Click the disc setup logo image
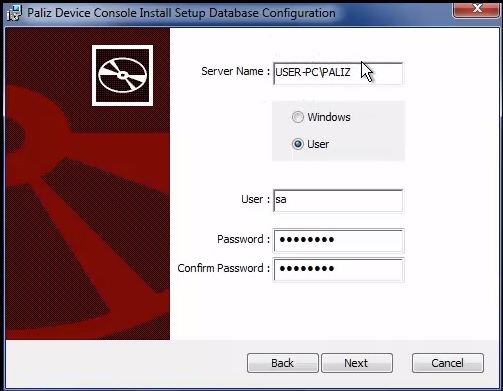Image resolution: width=503 pixels, height=391 pixels. point(122,76)
